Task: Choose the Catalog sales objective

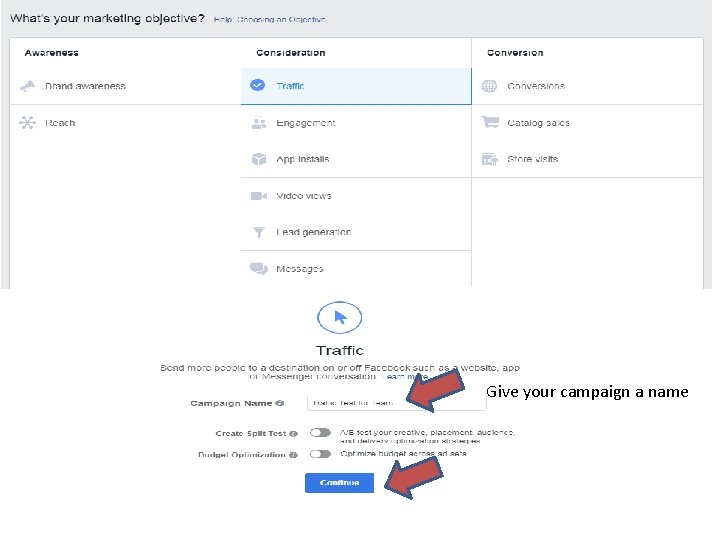Action: [587, 123]
